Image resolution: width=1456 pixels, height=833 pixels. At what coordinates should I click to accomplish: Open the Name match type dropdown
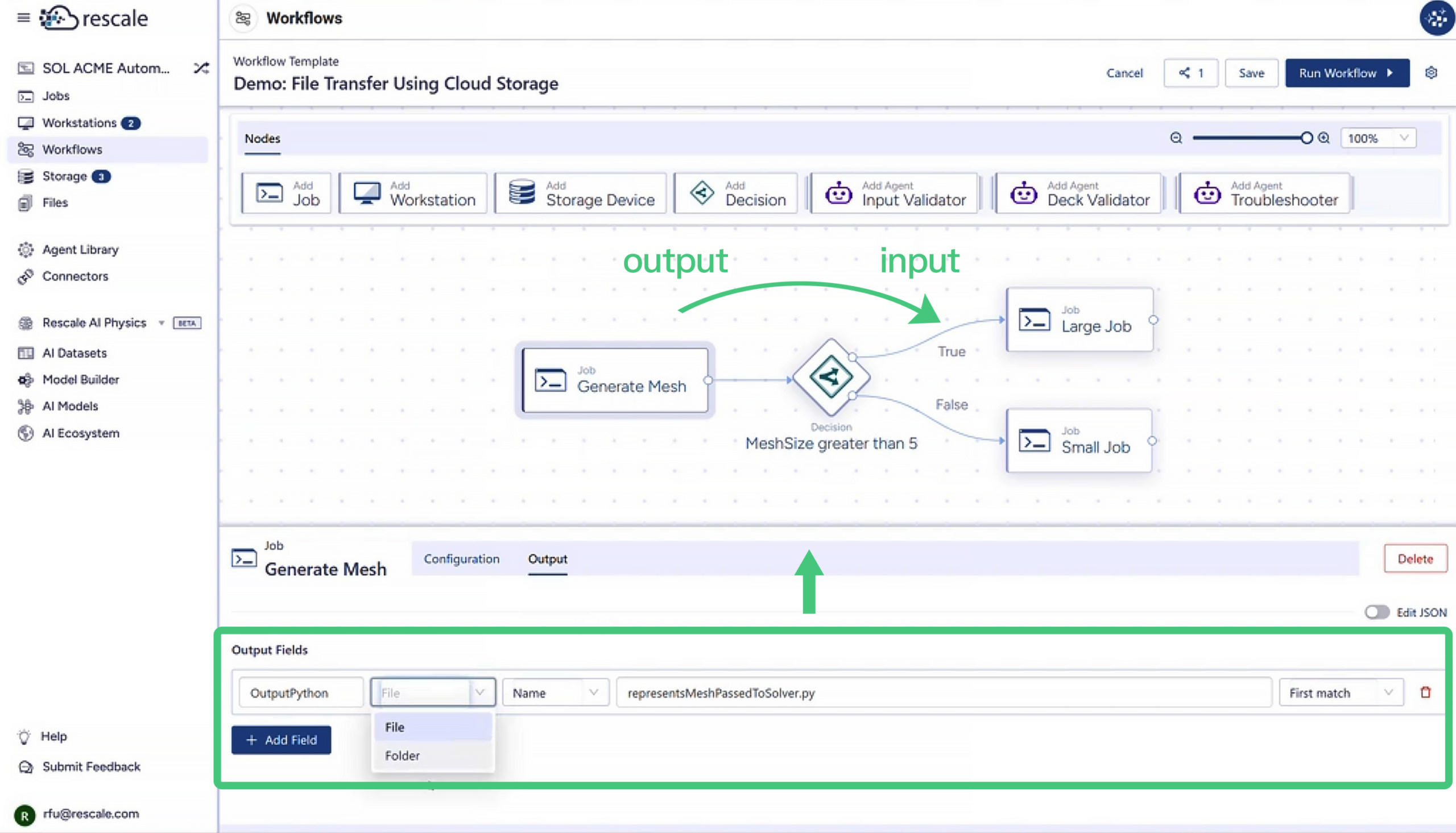click(556, 693)
